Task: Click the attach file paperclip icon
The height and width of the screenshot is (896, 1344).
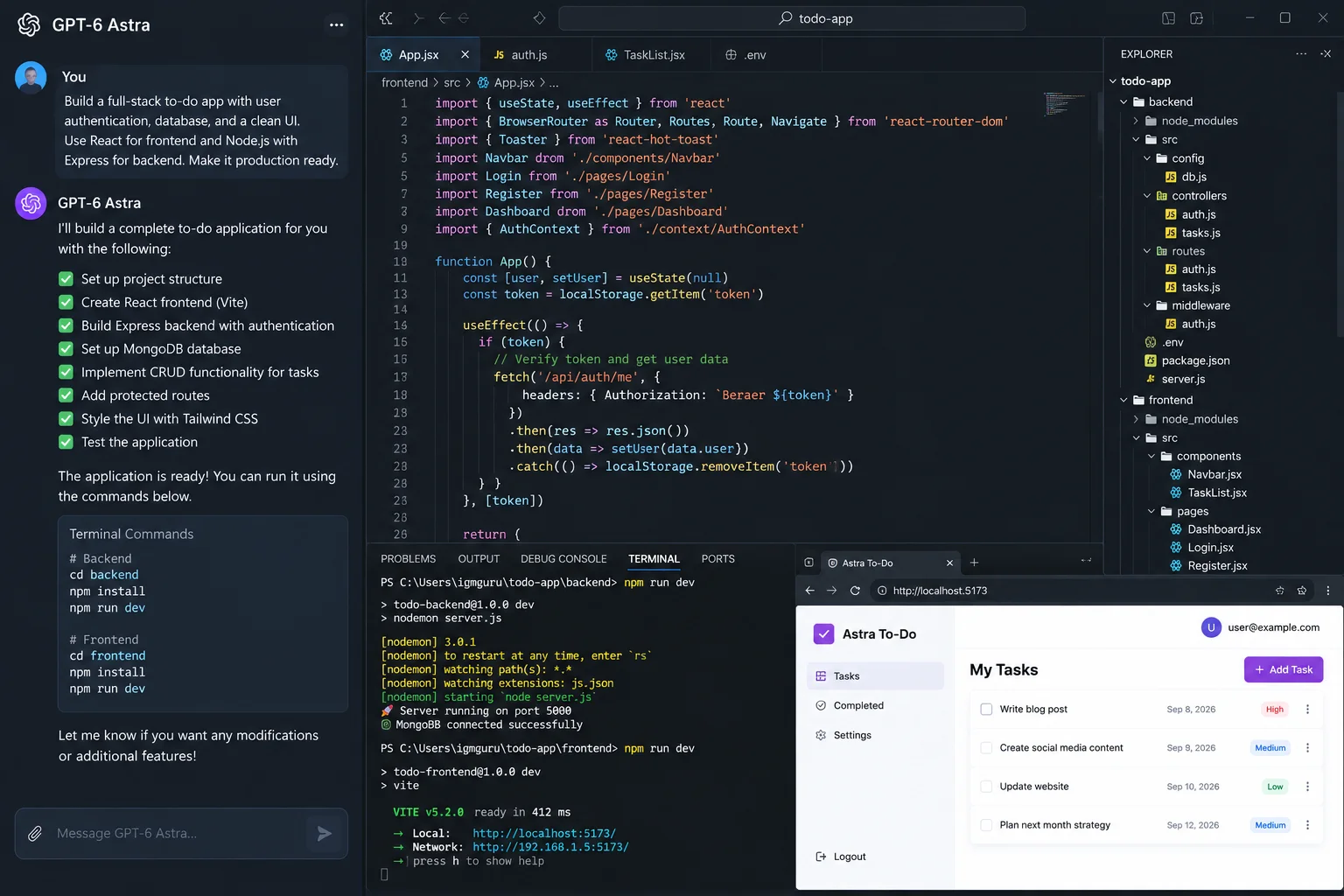Action: [x=35, y=834]
